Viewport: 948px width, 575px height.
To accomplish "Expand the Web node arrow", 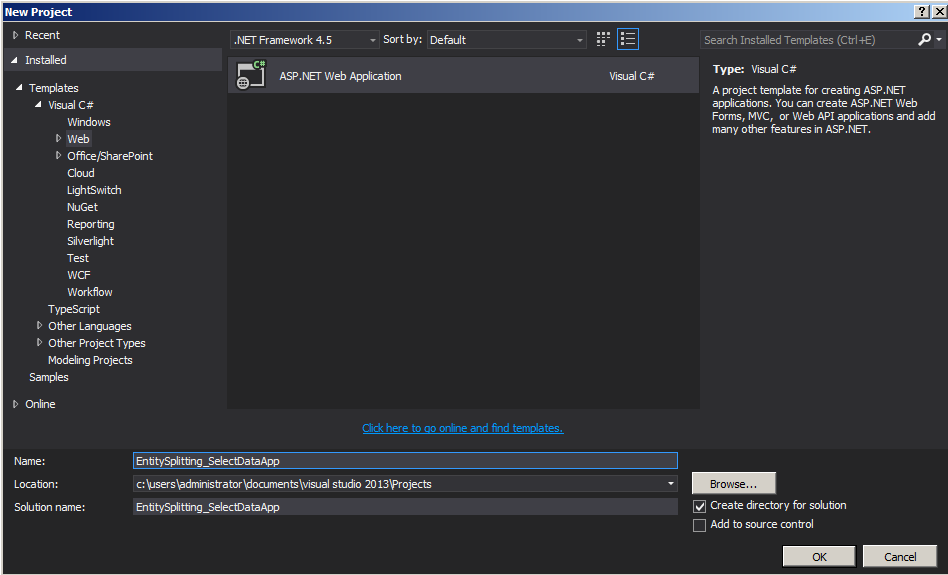I will click(x=58, y=138).
